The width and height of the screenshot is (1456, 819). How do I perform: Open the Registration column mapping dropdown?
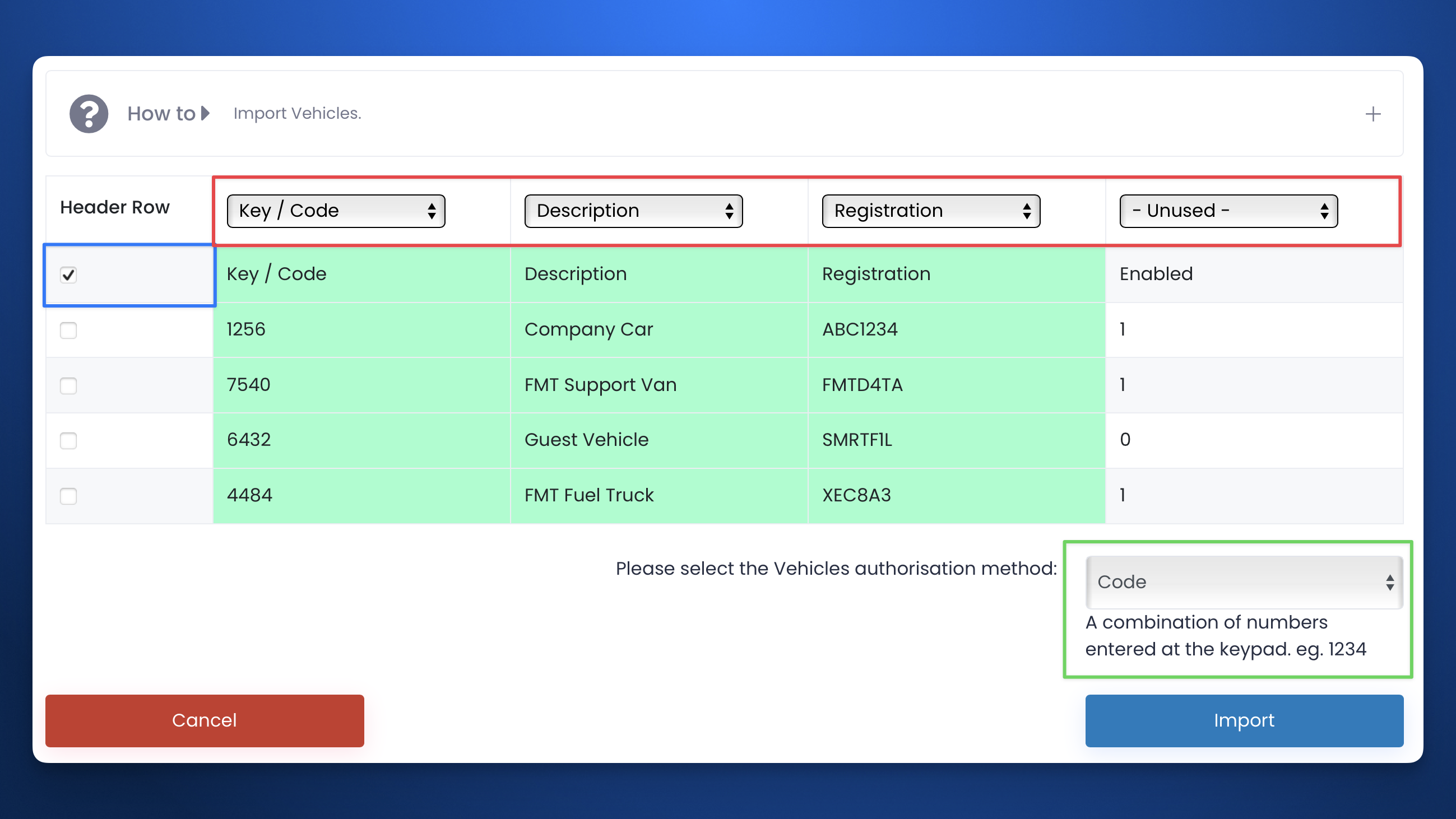point(930,211)
